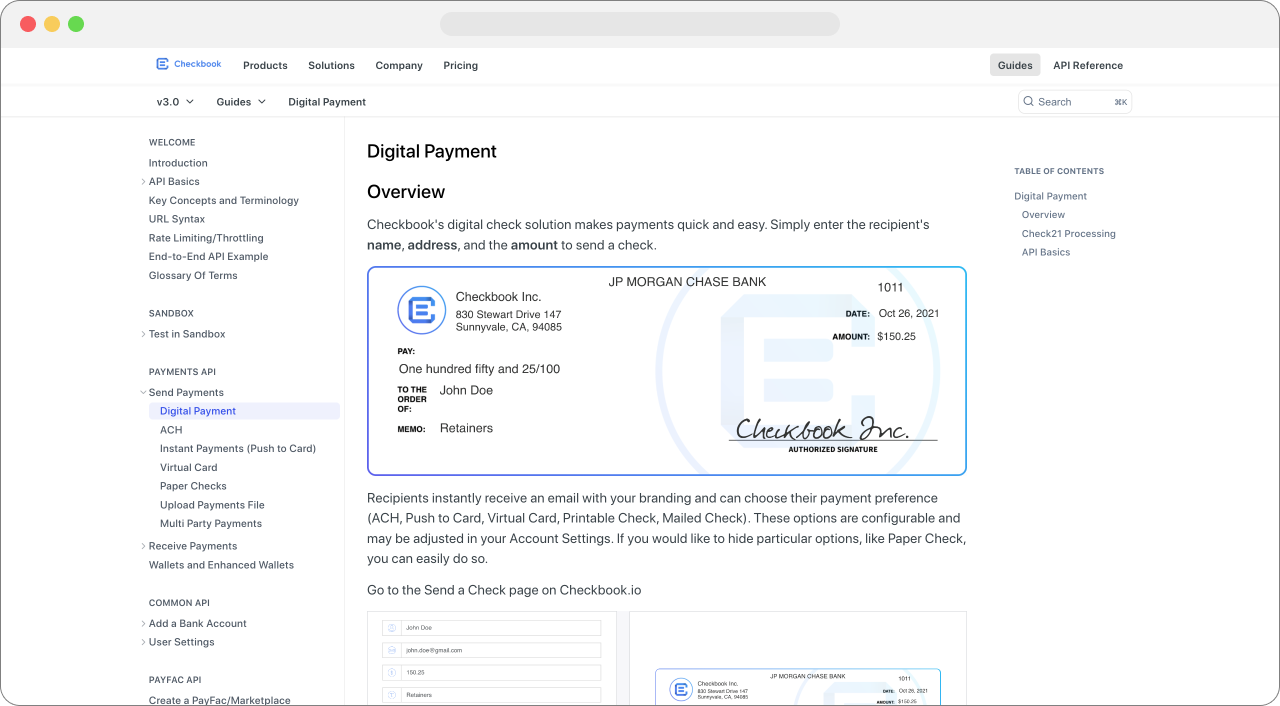
Task: Click the Checkbook logo icon
Action: point(162,64)
